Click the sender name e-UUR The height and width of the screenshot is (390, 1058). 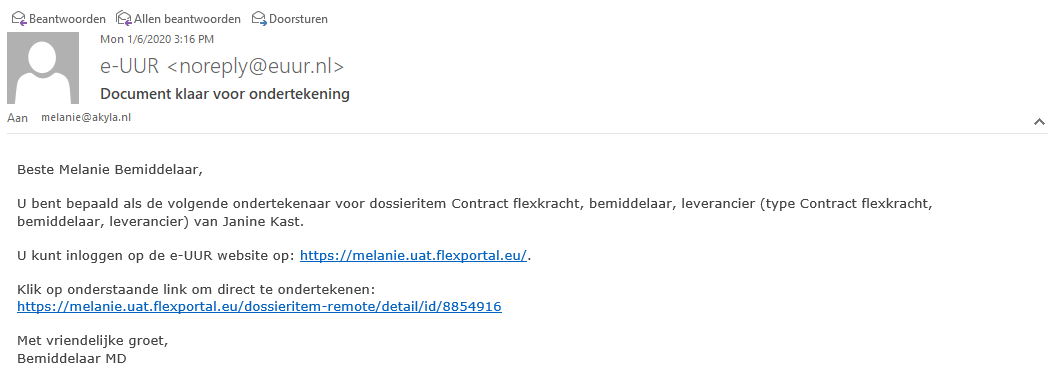point(130,66)
